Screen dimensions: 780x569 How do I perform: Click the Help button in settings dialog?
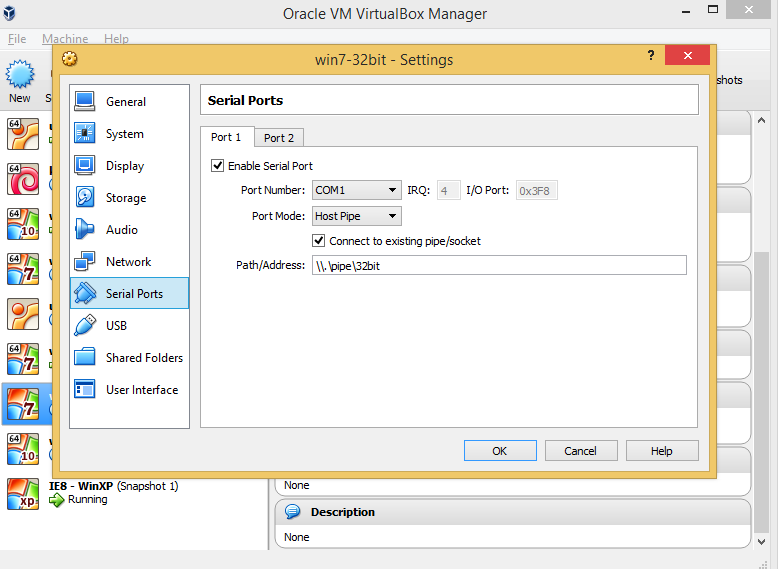pyautogui.click(x=662, y=451)
